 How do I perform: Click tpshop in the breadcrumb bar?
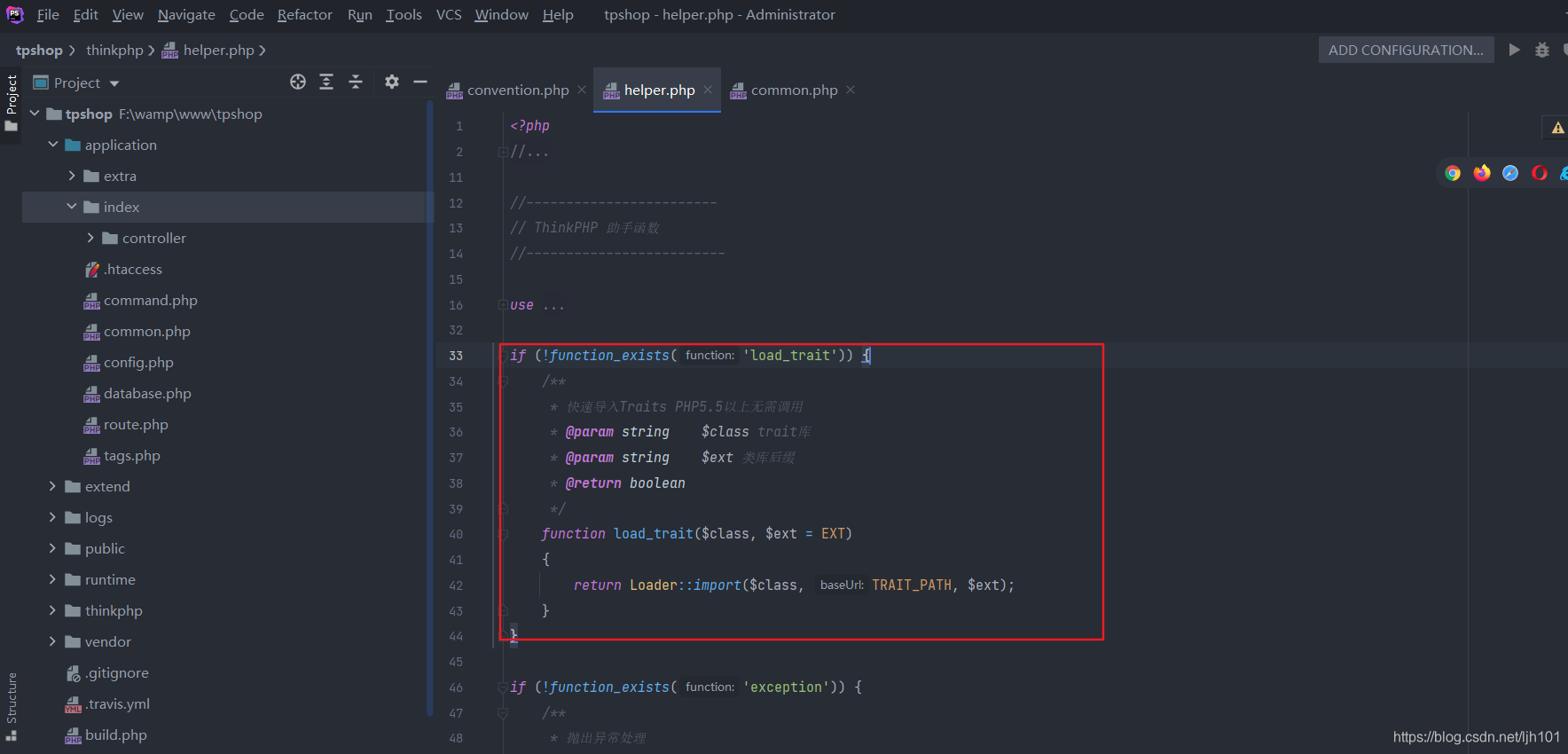39,50
